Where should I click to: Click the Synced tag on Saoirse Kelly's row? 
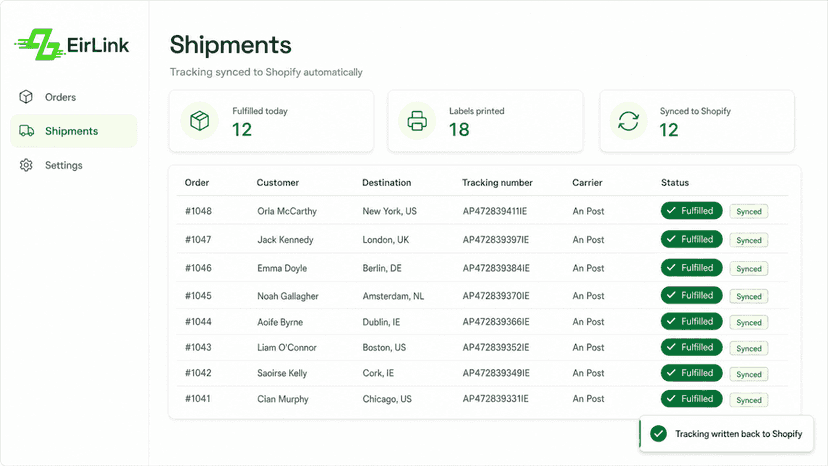click(x=749, y=374)
